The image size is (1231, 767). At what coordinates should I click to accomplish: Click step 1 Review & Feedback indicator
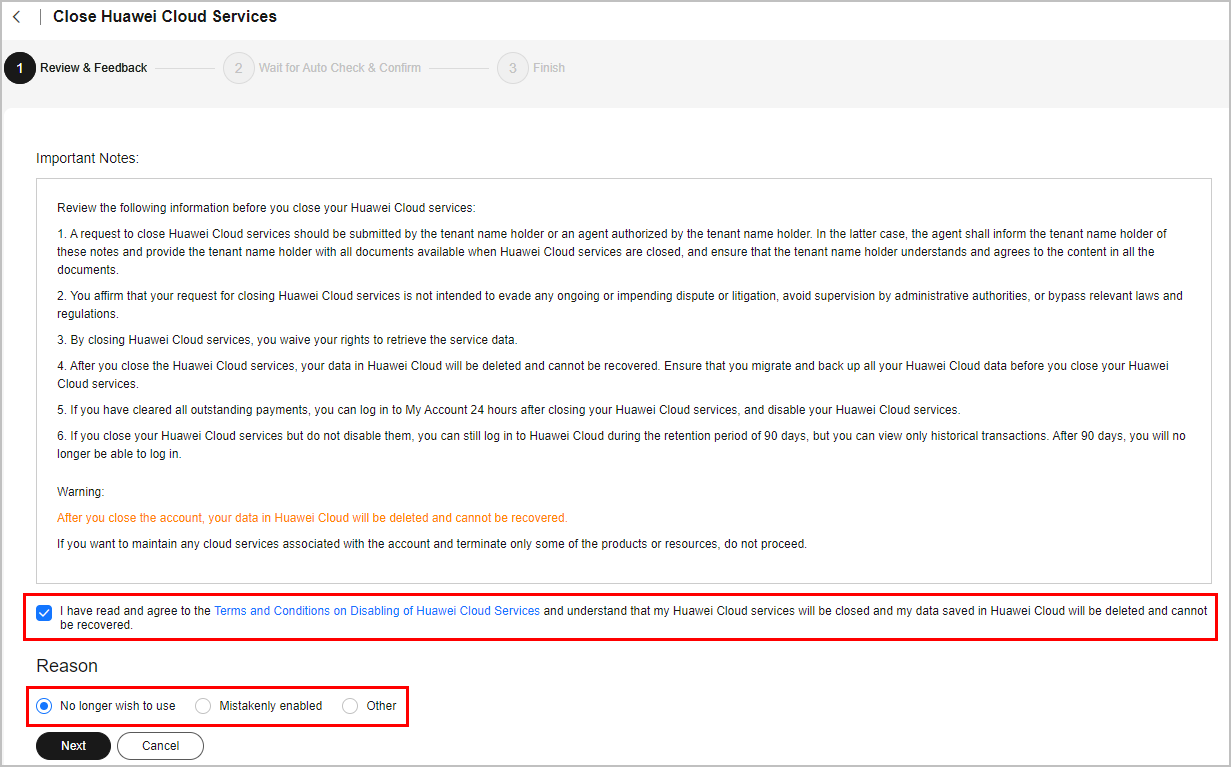pos(76,68)
